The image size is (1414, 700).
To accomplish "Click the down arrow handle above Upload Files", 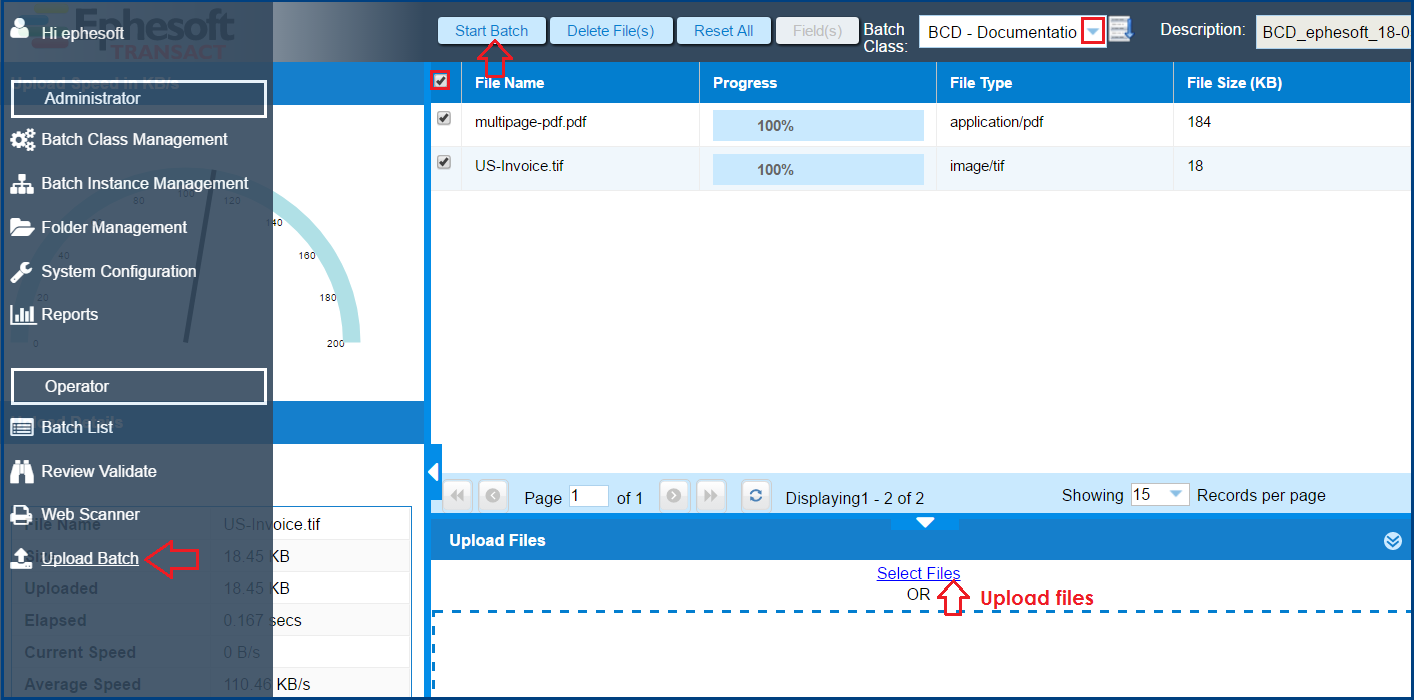I will 925,522.
